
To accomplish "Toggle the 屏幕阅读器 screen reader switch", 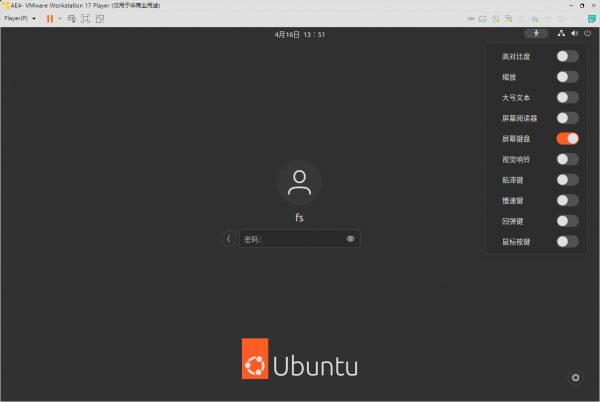I will click(x=567, y=118).
